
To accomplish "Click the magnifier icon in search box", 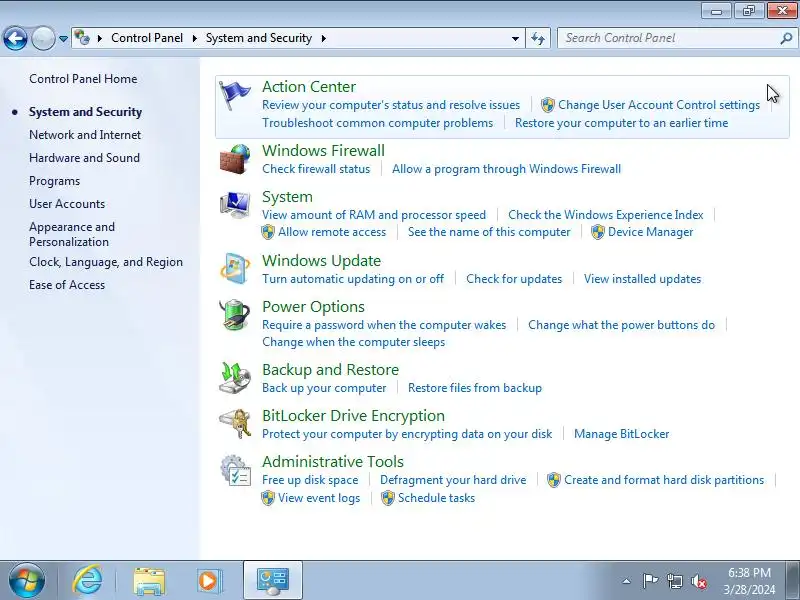I will pyautogui.click(x=786, y=38).
